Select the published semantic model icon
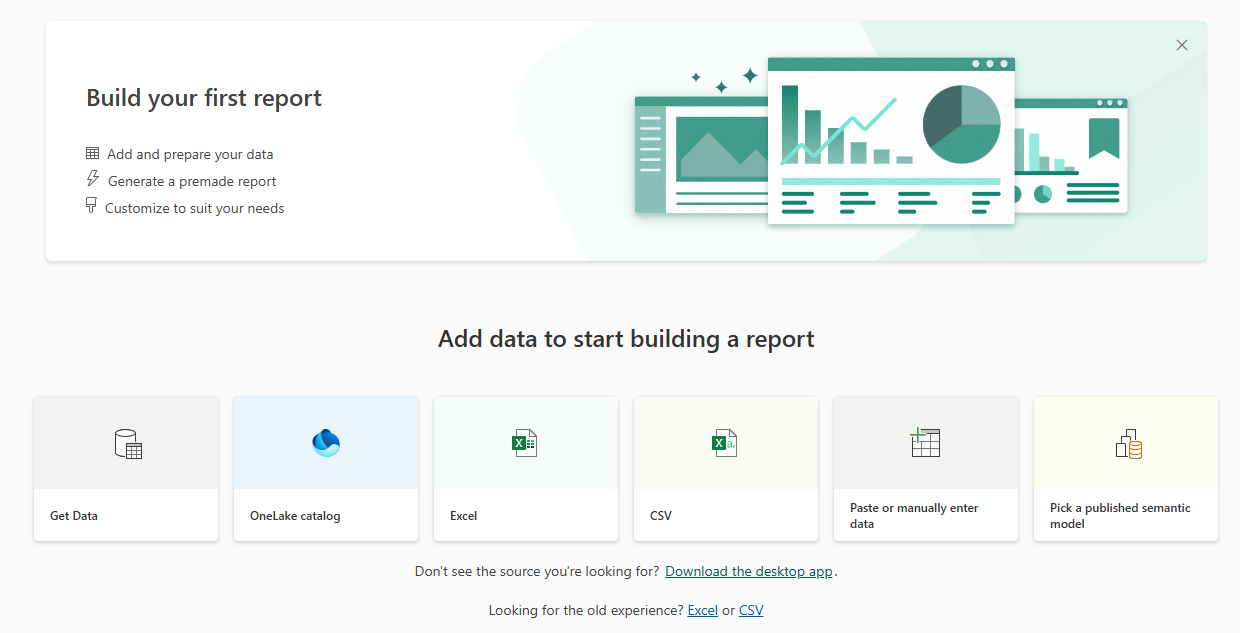The width and height of the screenshot is (1240, 633). coord(1126,442)
